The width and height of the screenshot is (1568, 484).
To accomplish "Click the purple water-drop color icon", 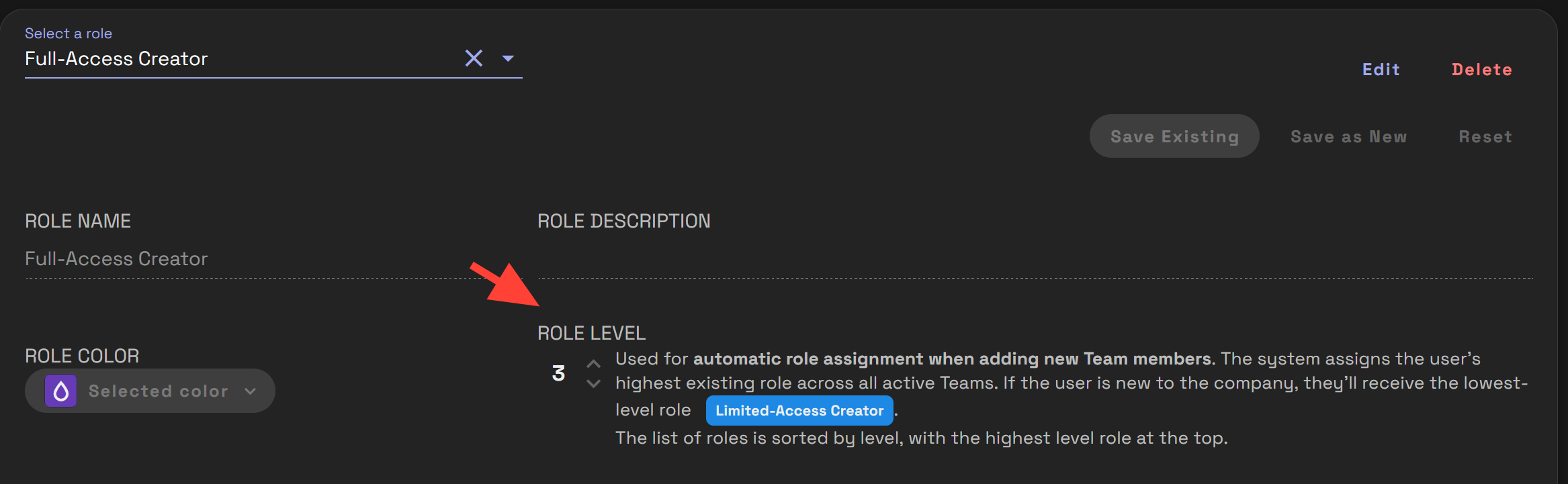I will coord(60,390).
